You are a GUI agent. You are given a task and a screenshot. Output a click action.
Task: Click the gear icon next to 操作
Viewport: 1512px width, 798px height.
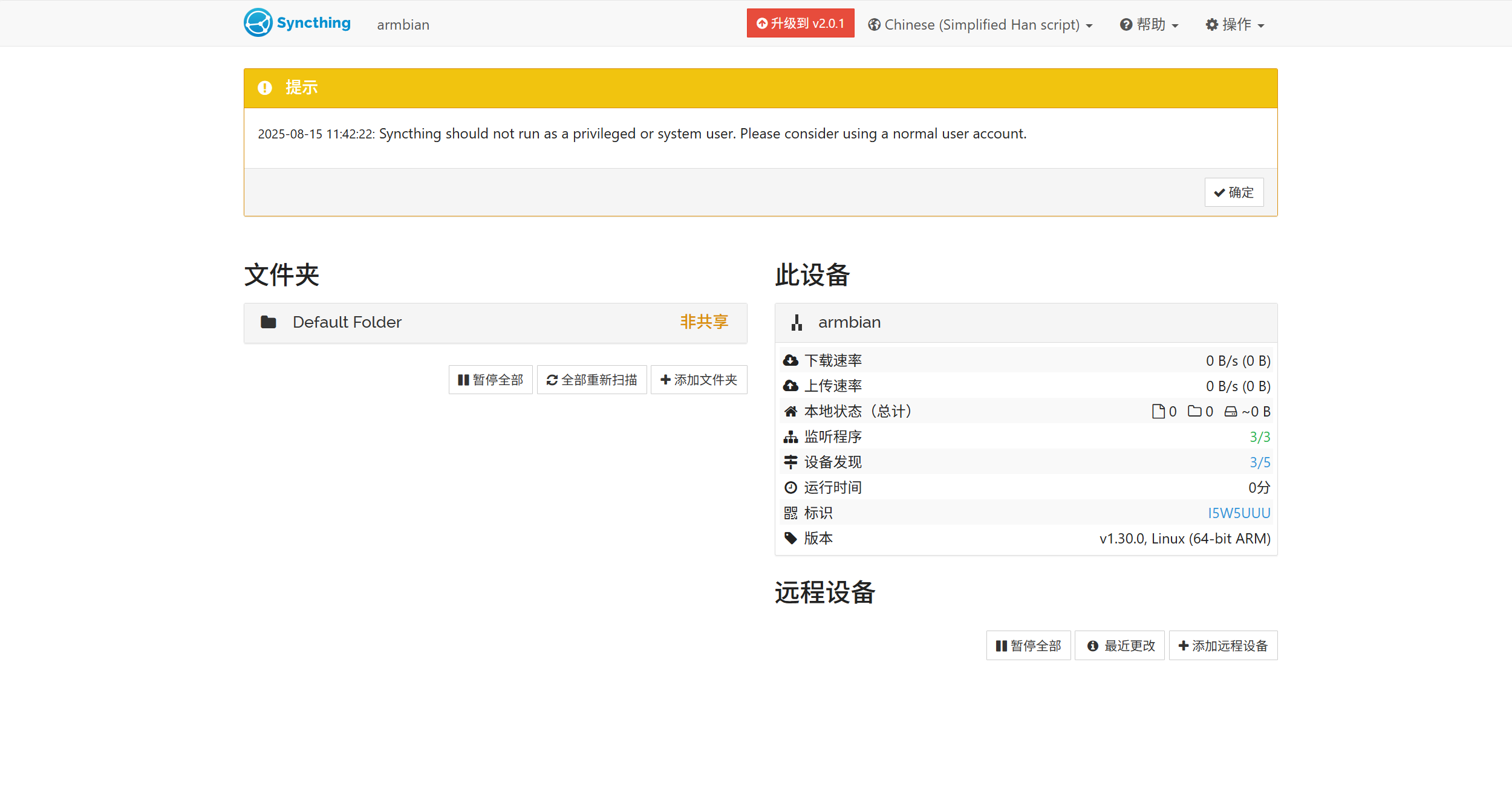(1212, 25)
